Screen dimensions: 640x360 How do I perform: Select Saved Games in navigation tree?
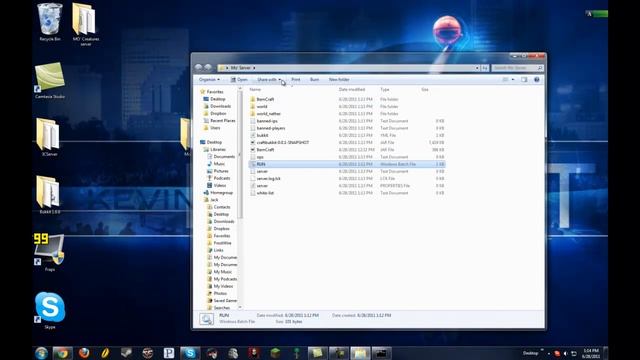click(x=222, y=300)
